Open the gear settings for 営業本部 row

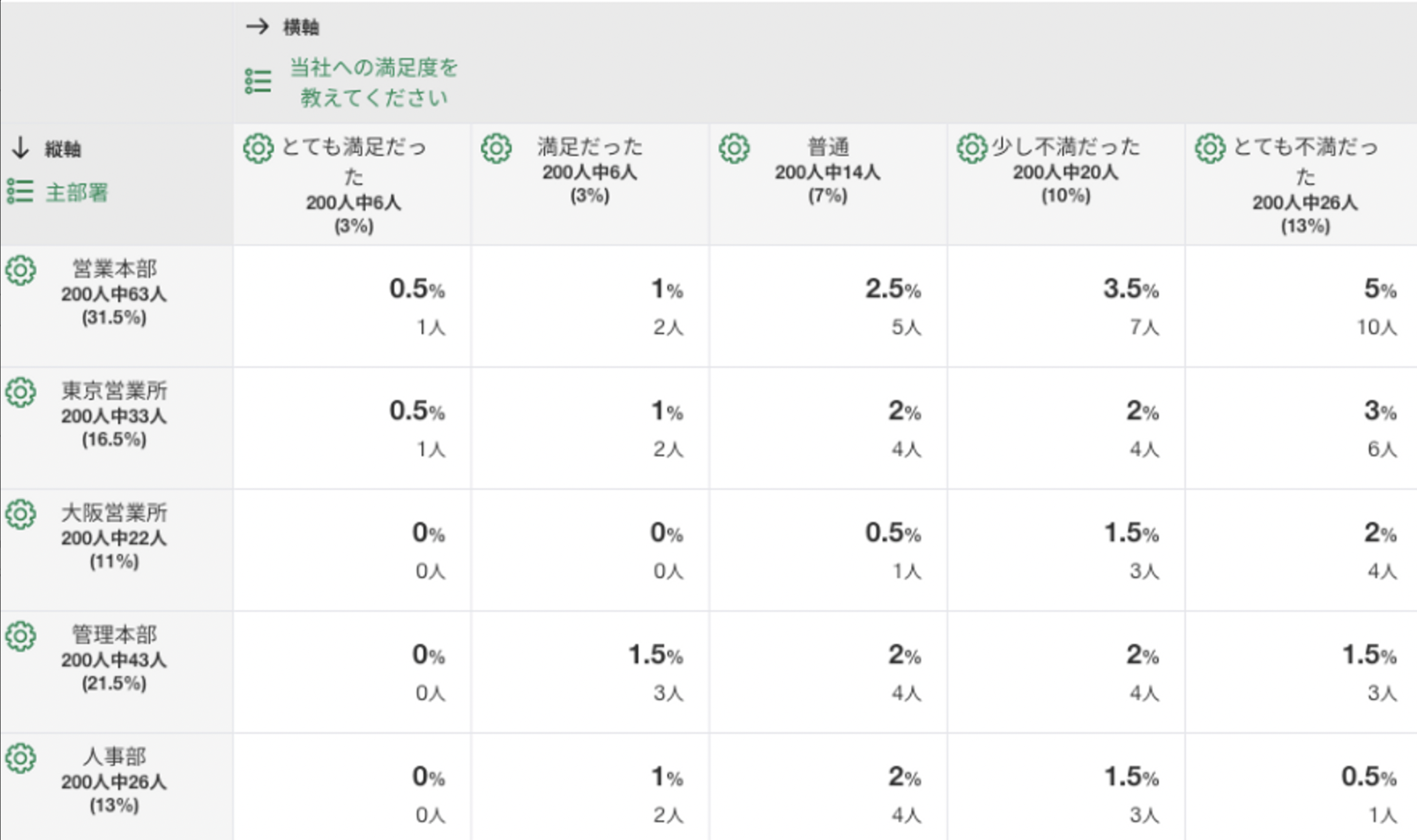coord(21,271)
